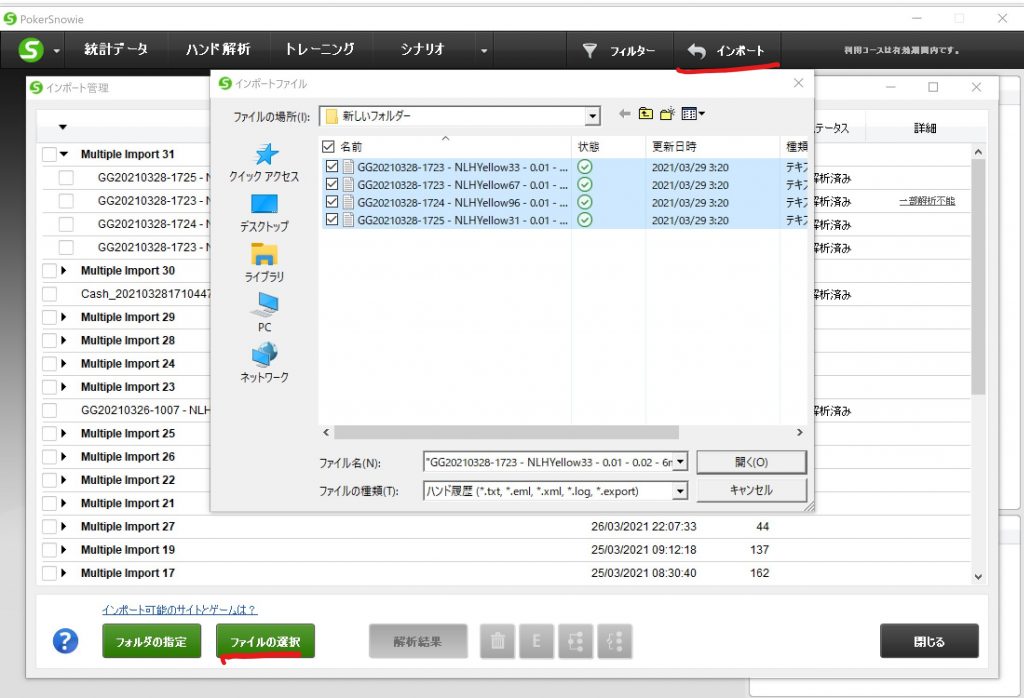Uncheck the NLHYellow33 file checkbox
This screenshot has height=698, width=1024.
coord(332,167)
